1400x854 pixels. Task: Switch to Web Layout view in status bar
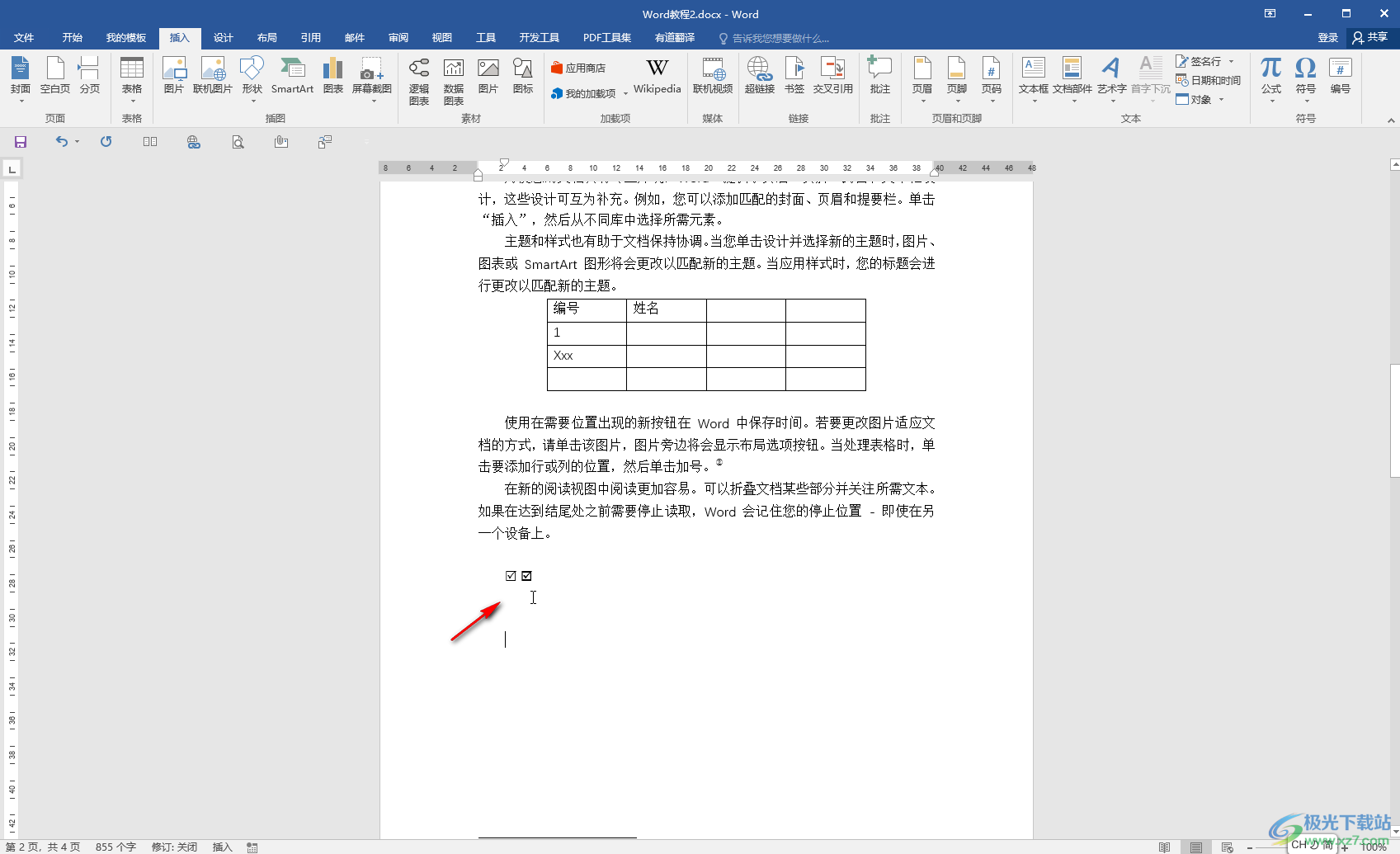point(1228,847)
